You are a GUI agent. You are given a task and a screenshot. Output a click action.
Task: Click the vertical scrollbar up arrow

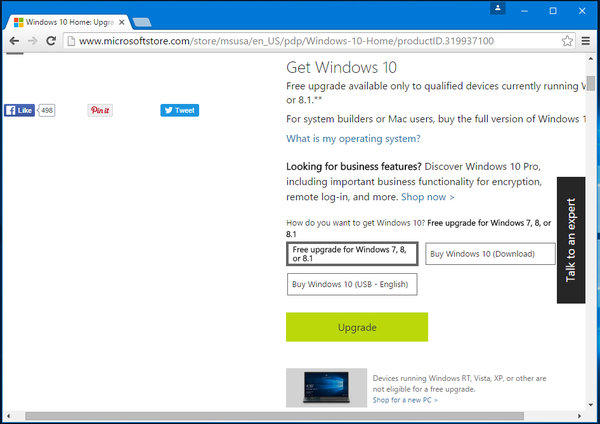(x=591, y=59)
